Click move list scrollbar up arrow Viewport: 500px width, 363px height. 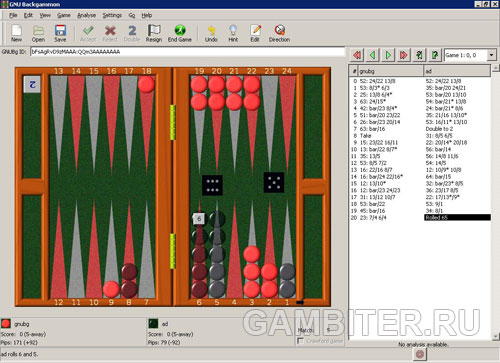tap(496, 68)
